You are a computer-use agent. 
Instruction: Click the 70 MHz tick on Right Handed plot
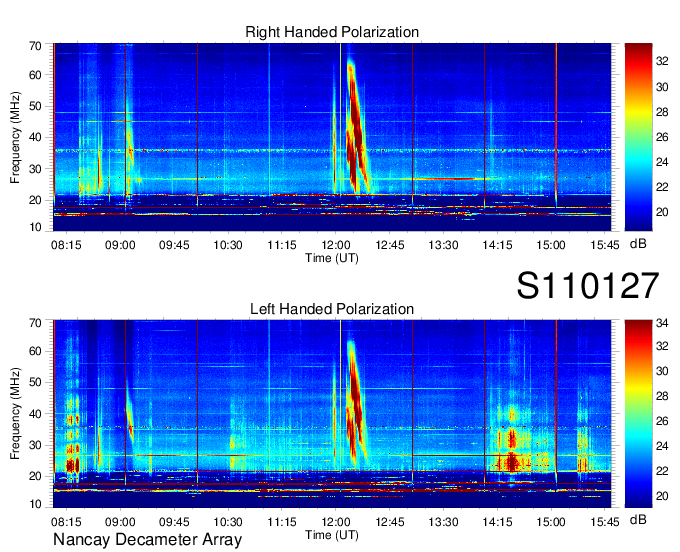point(35,46)
